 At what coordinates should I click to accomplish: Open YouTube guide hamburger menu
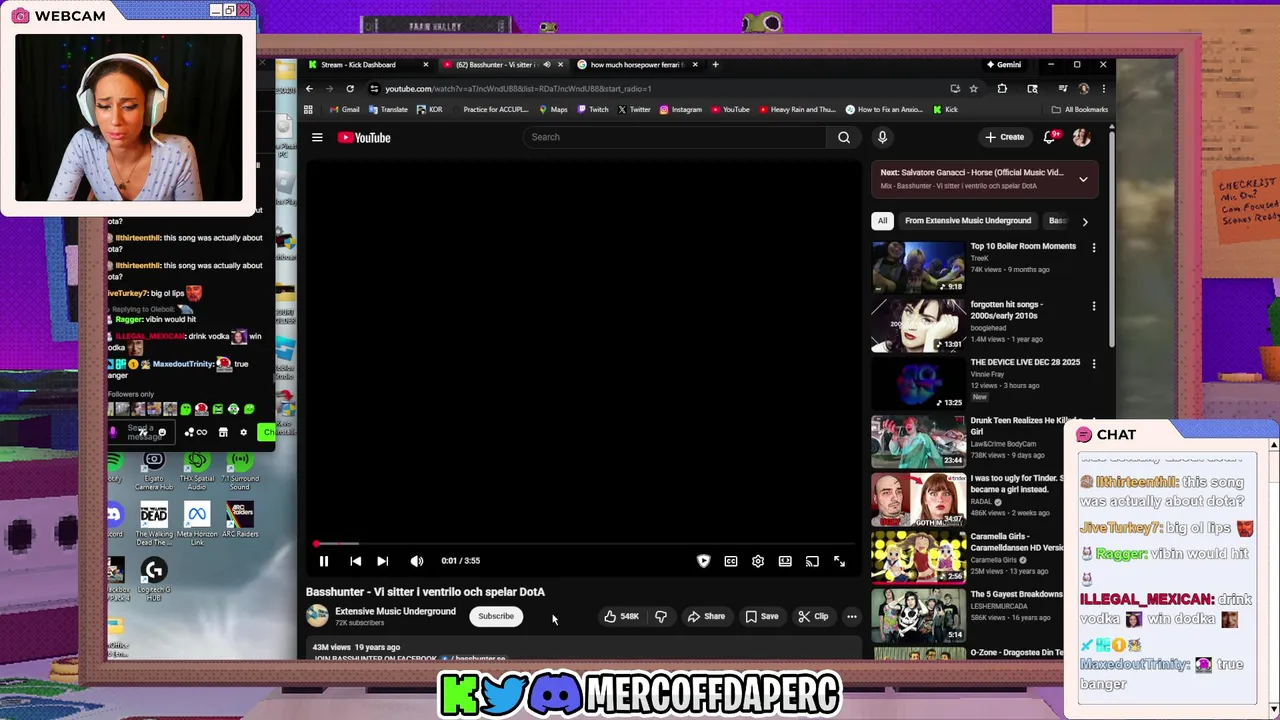coord(317,138)
